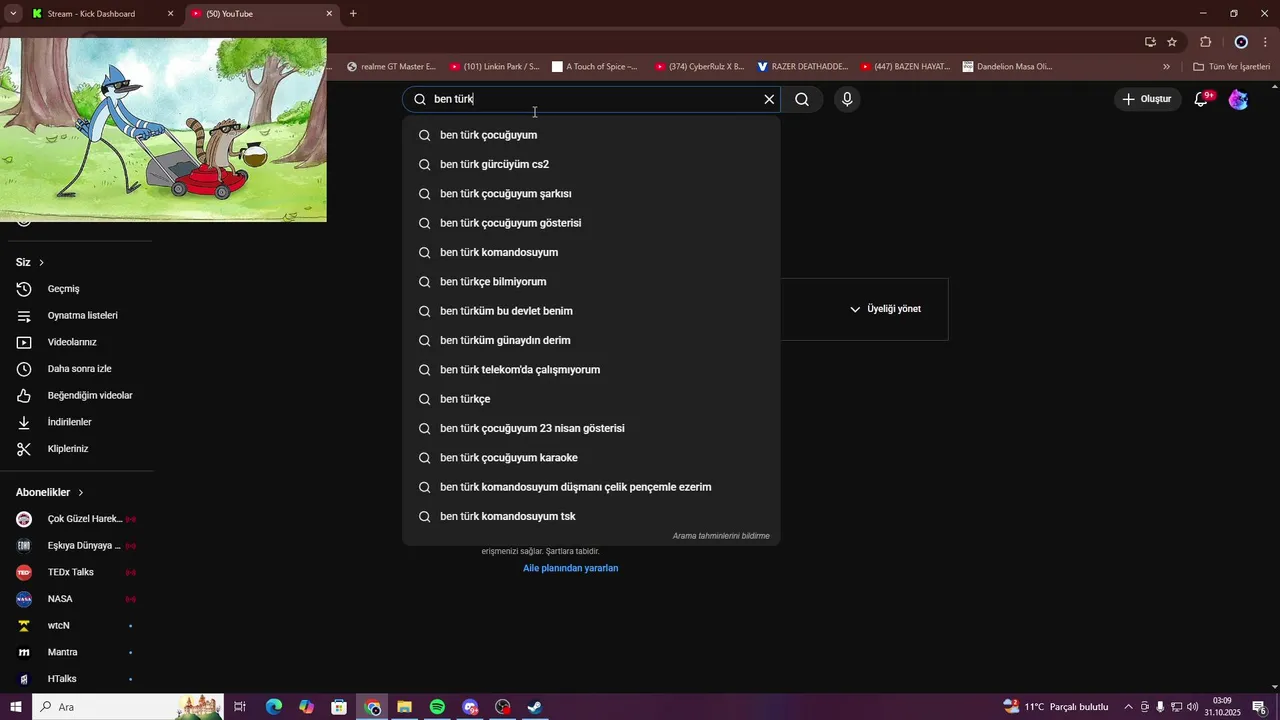1280x720 pixels.
Task: Choose 'ben türk çocuğuyum 23 nisan gösterisi'
Action: (592, 428)
